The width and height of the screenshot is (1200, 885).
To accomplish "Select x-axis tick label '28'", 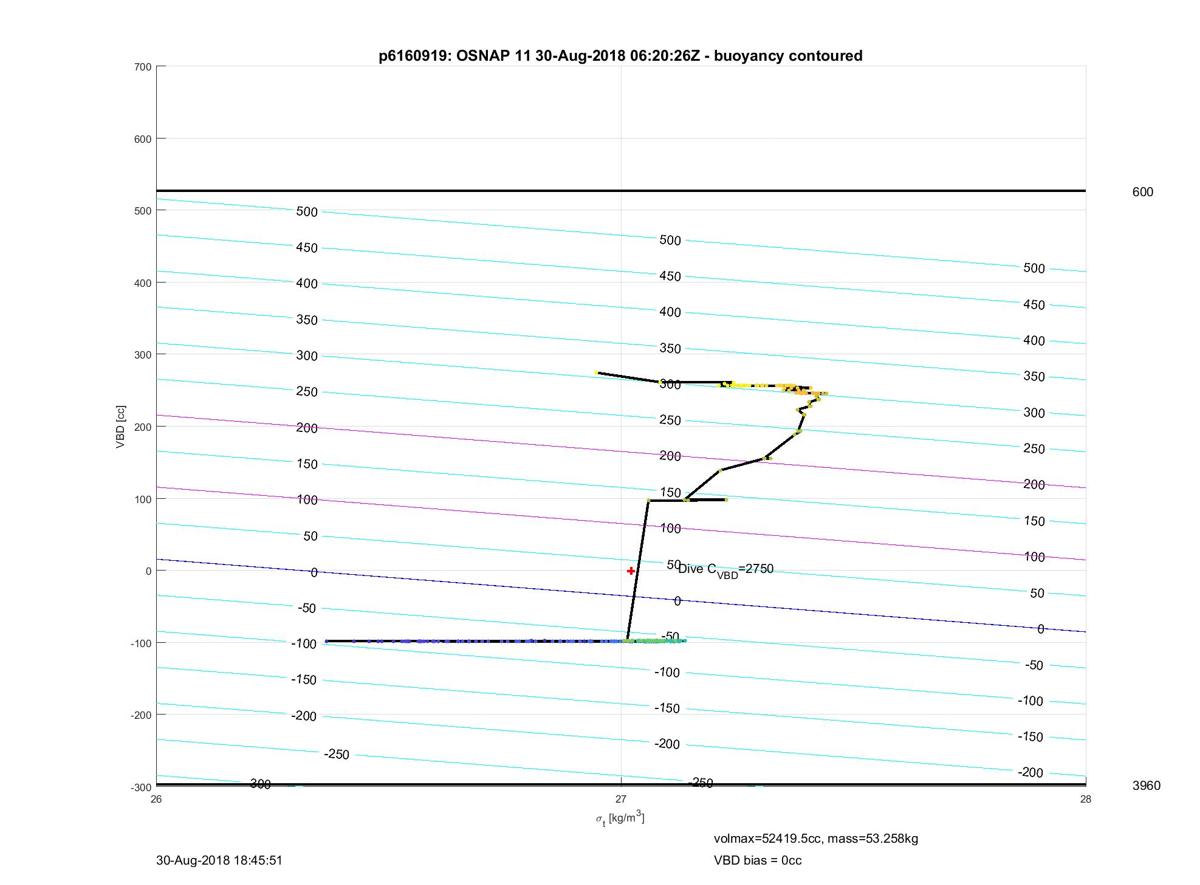I will 1085,798.
